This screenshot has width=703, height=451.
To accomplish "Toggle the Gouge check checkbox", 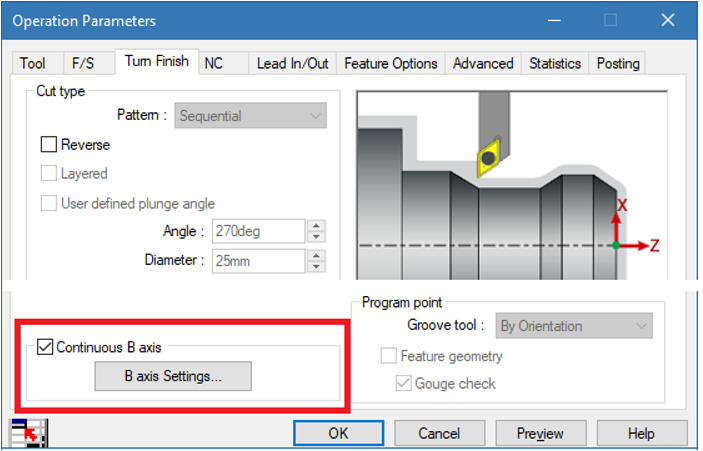I will tap(404, 383).
